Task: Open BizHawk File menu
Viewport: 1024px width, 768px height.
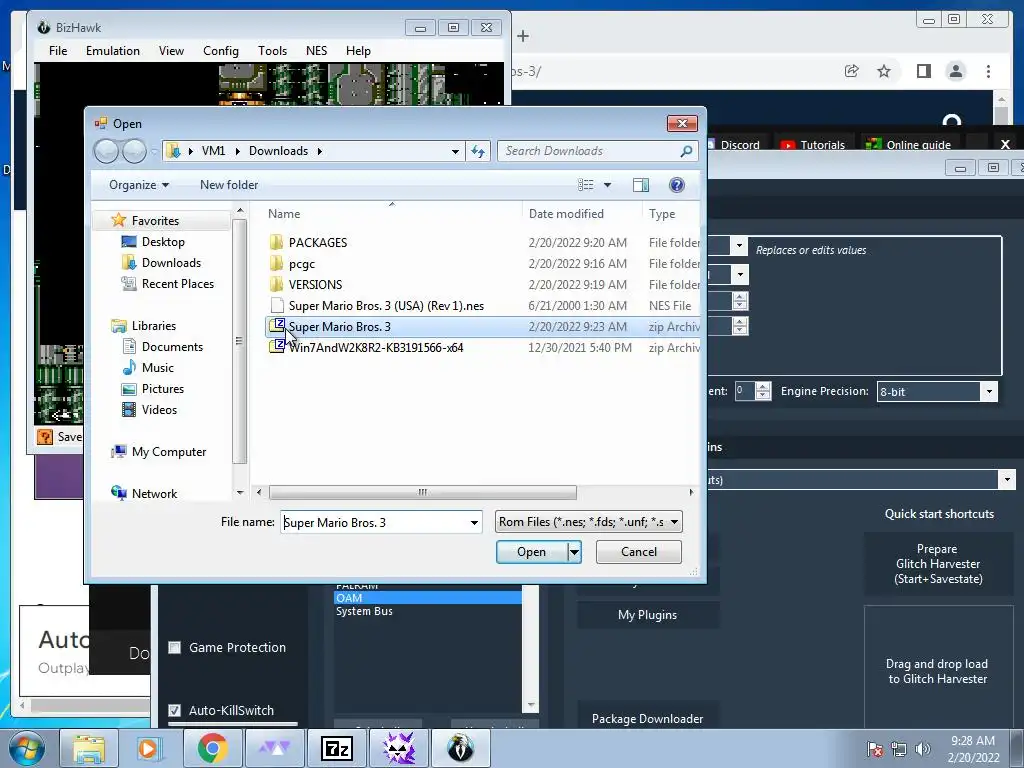Action: [x=58, y=51]
